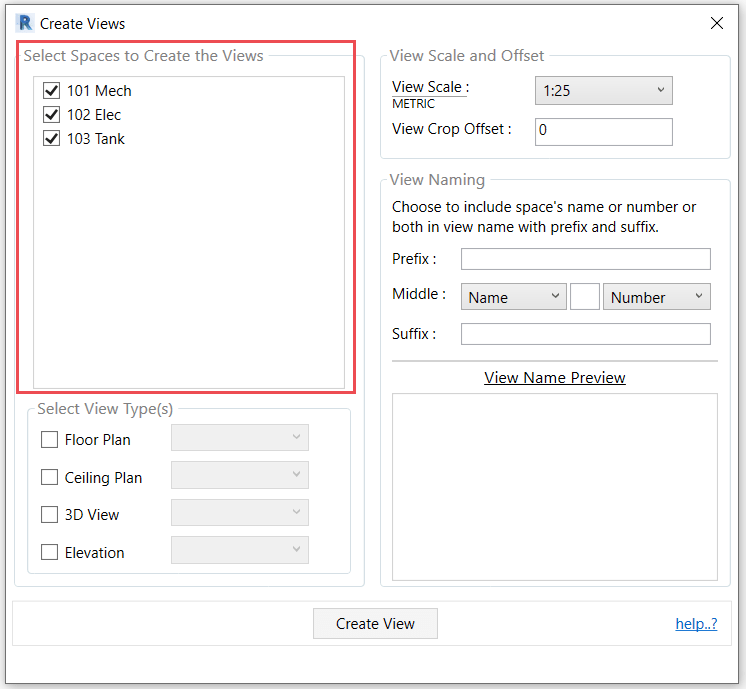Uncheck the 103 Tank space checkbox
Image resolution: width=746 pixels, height=689 pixels.
[x=52, y=139]
